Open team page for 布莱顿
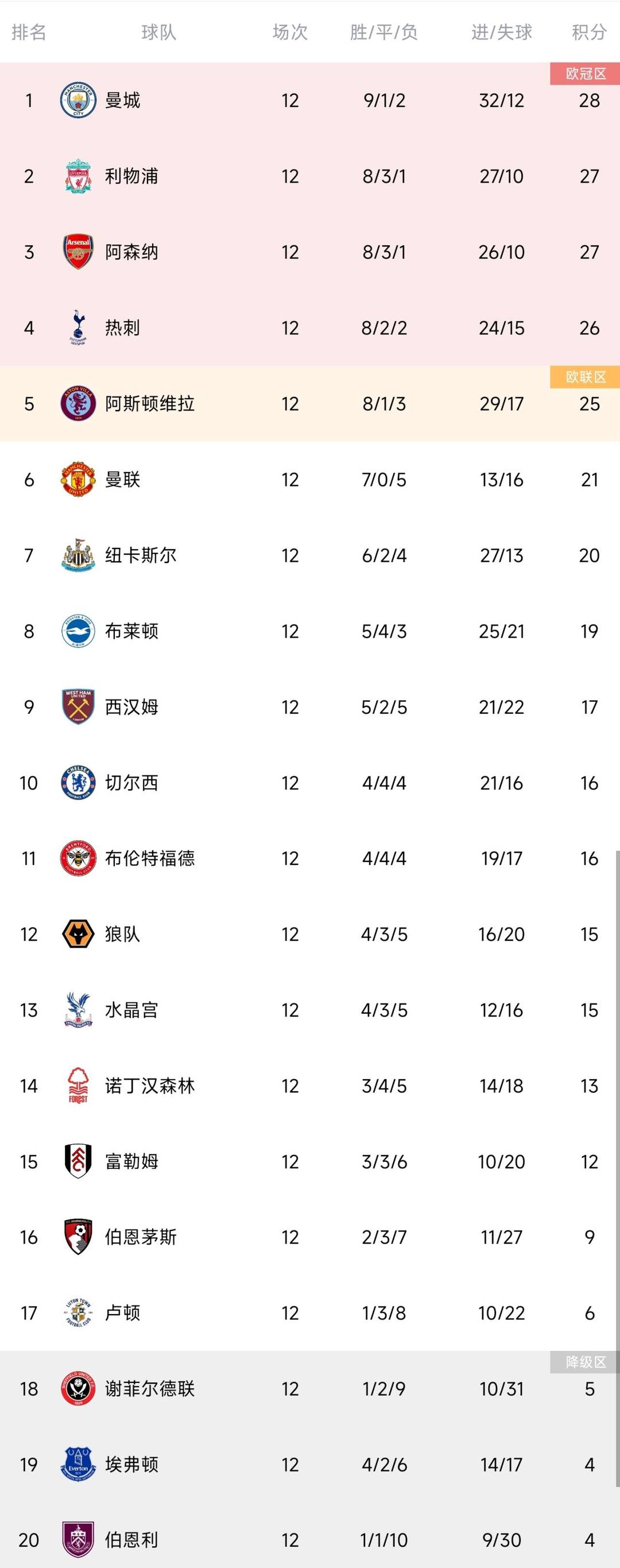Image resolution: width=620 pixels, height=1568 pixels. [131, 631]
